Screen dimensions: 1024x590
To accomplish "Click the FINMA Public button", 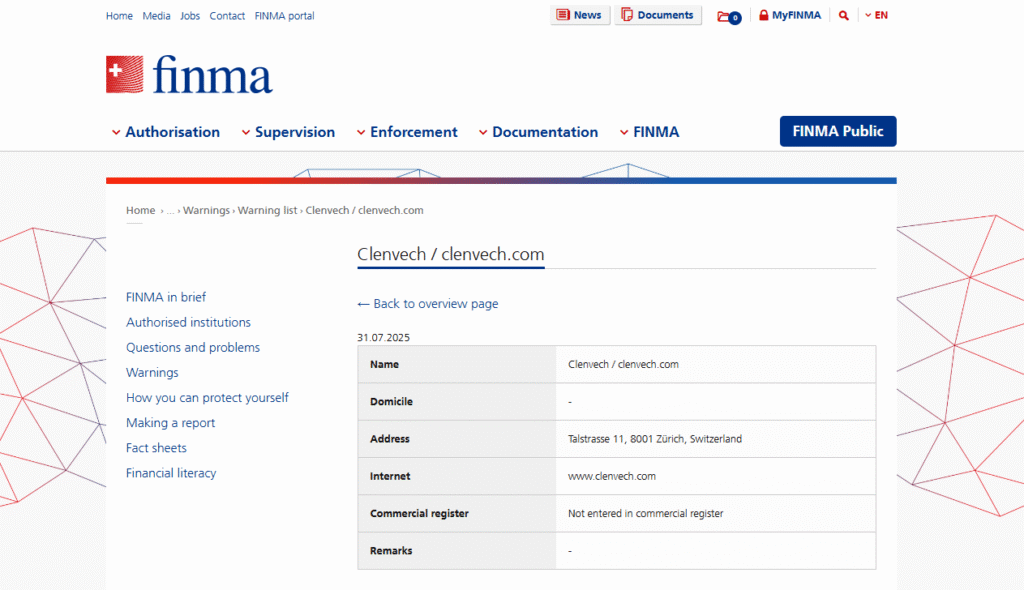I will 838,131.
